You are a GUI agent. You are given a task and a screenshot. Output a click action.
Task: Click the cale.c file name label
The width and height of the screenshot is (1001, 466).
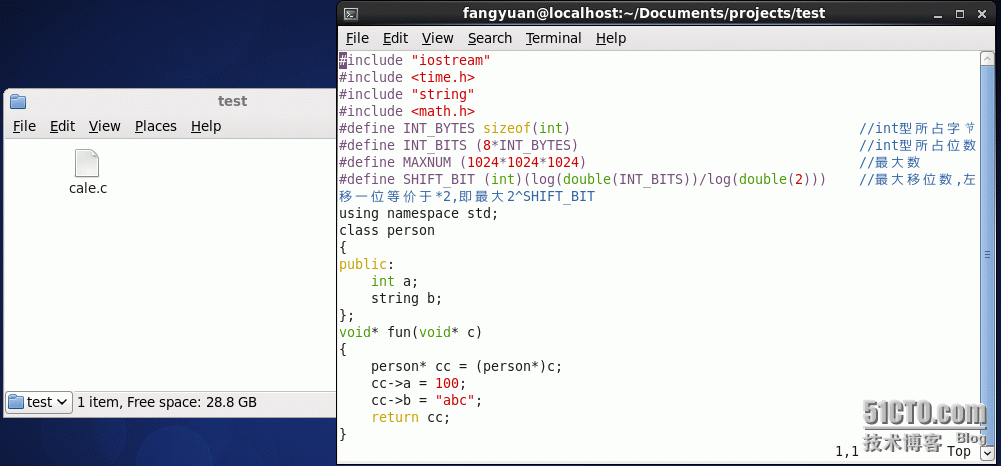[88, 188]
